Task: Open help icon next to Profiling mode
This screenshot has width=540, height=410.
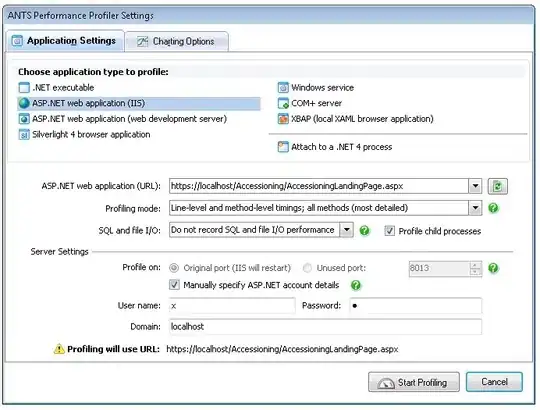Action: click(493, 208)
